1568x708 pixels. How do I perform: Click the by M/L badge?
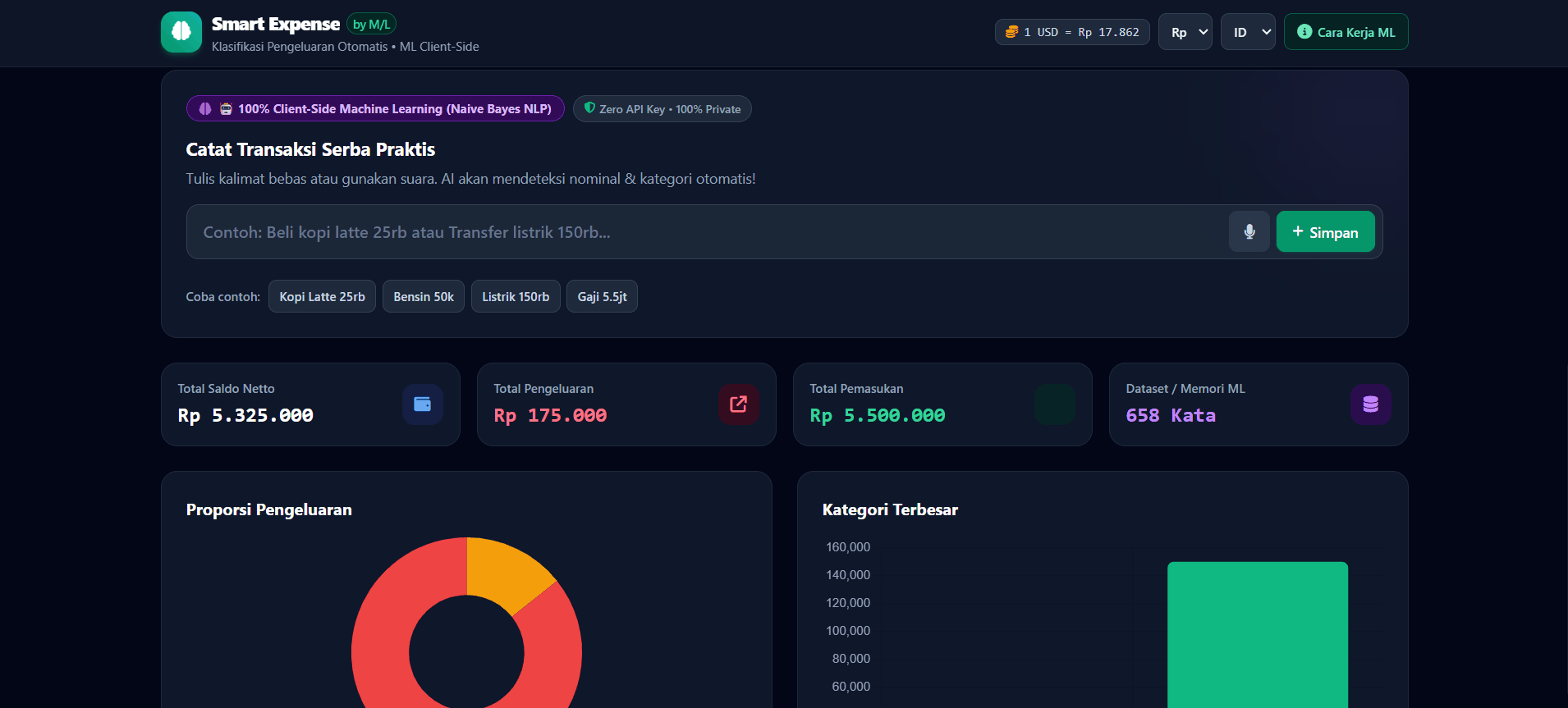pyautogui.click(x=371, y=24)
